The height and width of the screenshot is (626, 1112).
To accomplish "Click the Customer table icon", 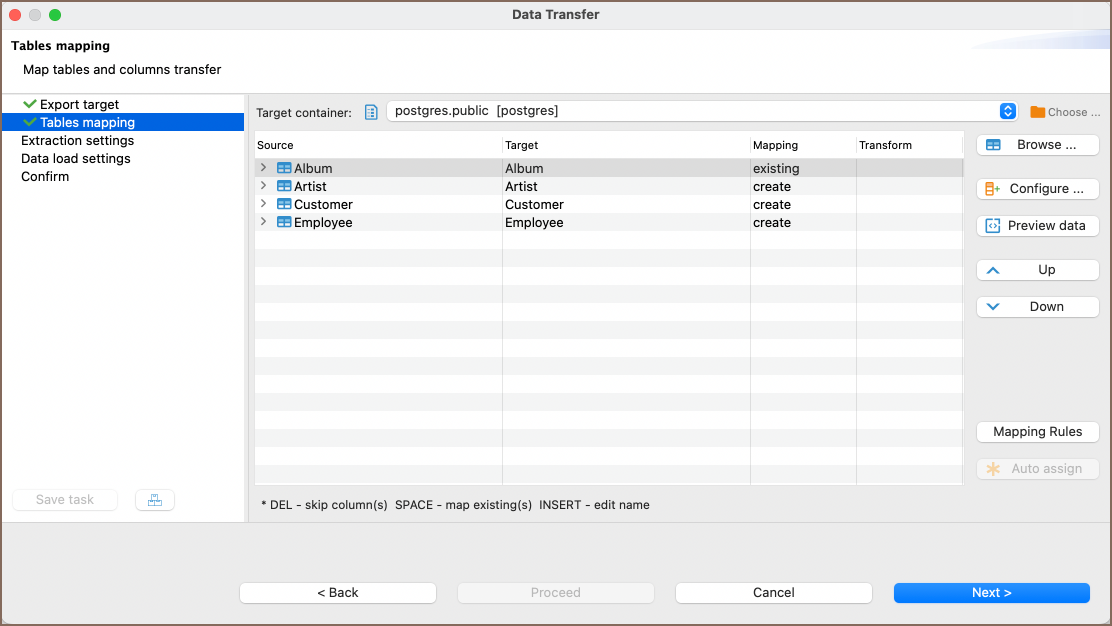I will click(x=284, y=205).
